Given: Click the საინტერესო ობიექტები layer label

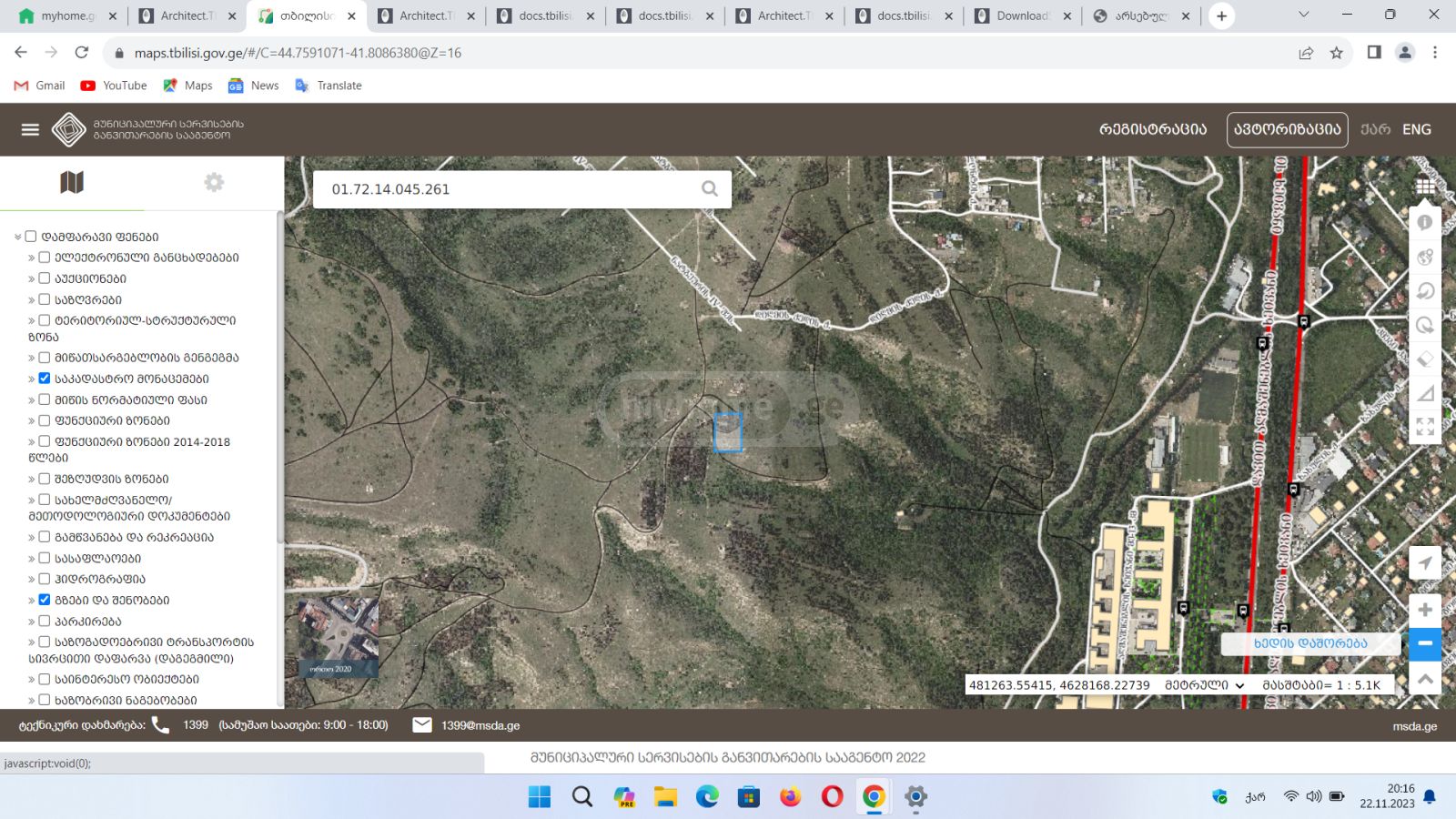Looking at the screenshot, I should click(x=126, y=679).
